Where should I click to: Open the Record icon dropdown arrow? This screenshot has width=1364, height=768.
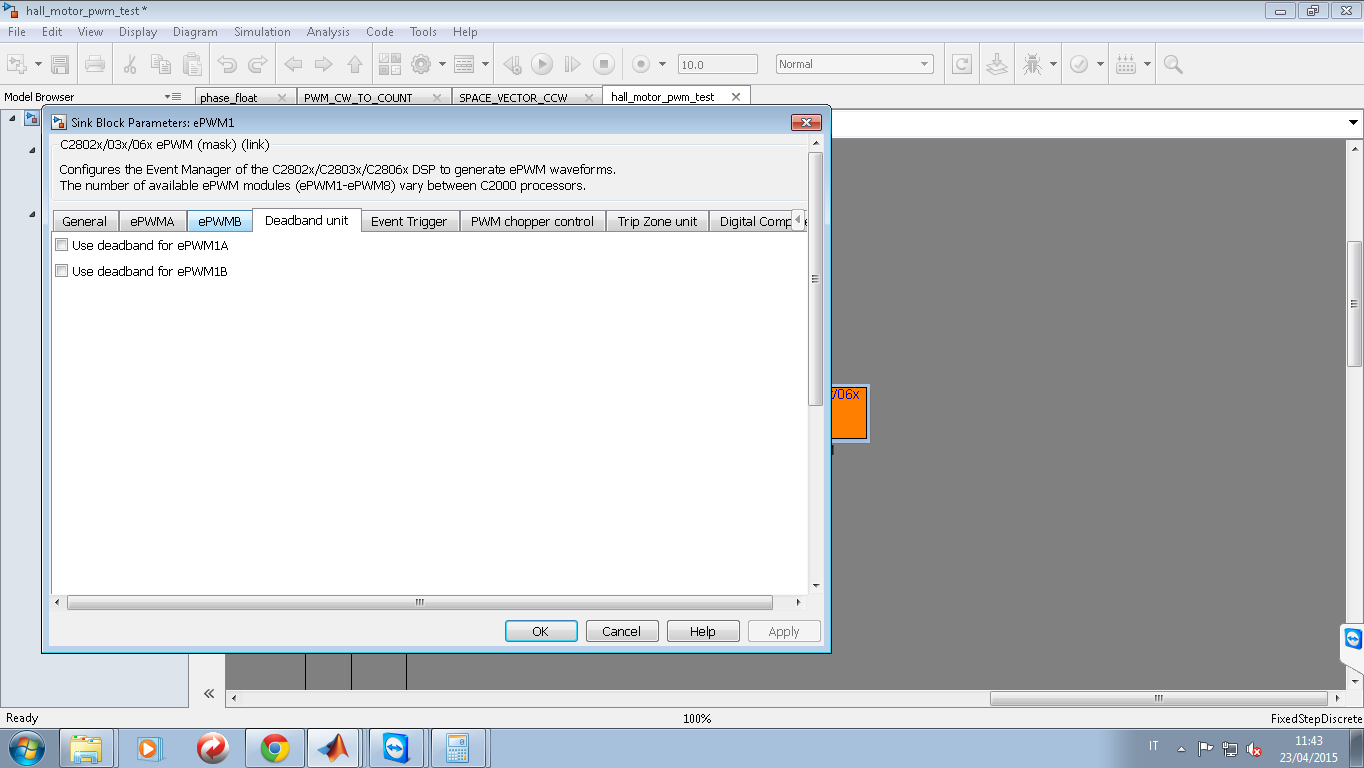coord(662,64)
